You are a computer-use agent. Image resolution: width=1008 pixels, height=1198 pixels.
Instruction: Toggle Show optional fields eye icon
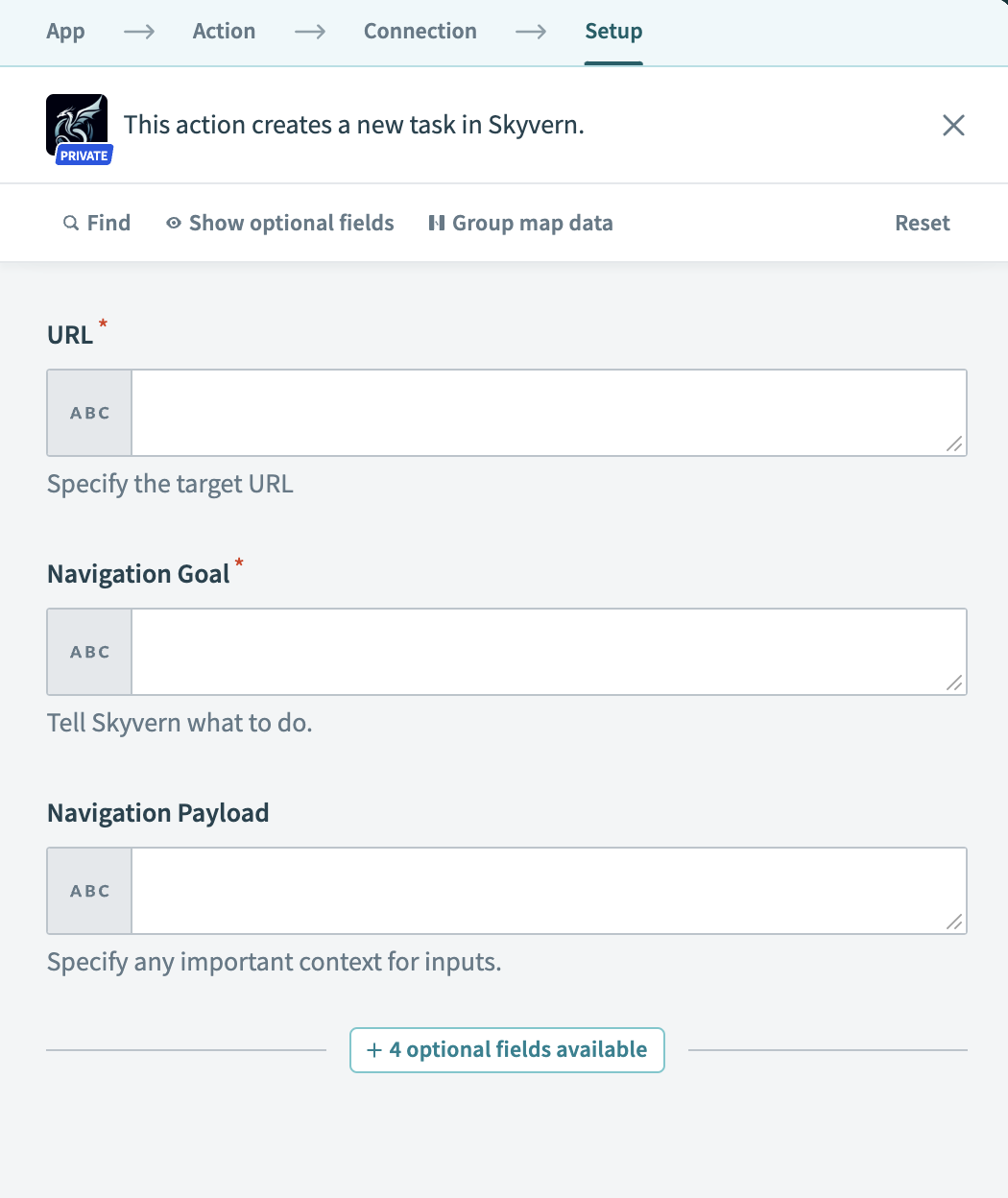pyautogui.click(x=174, y=224)
